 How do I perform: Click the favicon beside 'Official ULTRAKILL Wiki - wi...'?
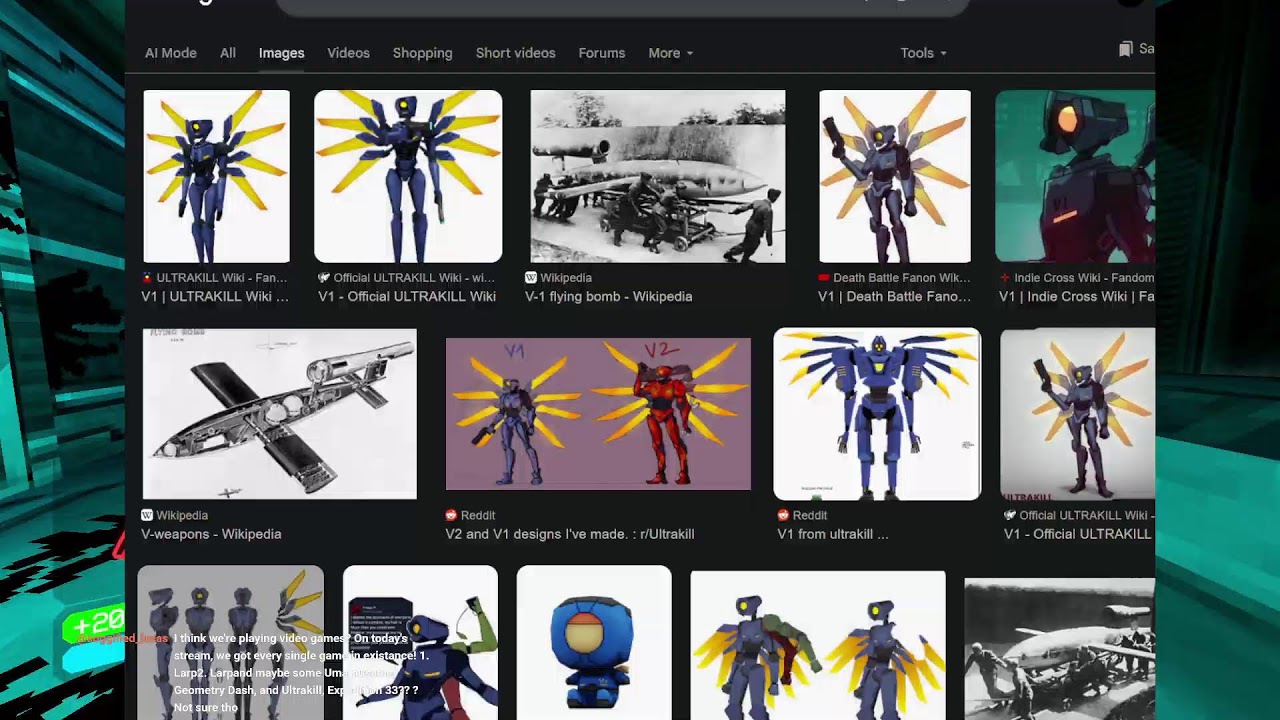324,278
